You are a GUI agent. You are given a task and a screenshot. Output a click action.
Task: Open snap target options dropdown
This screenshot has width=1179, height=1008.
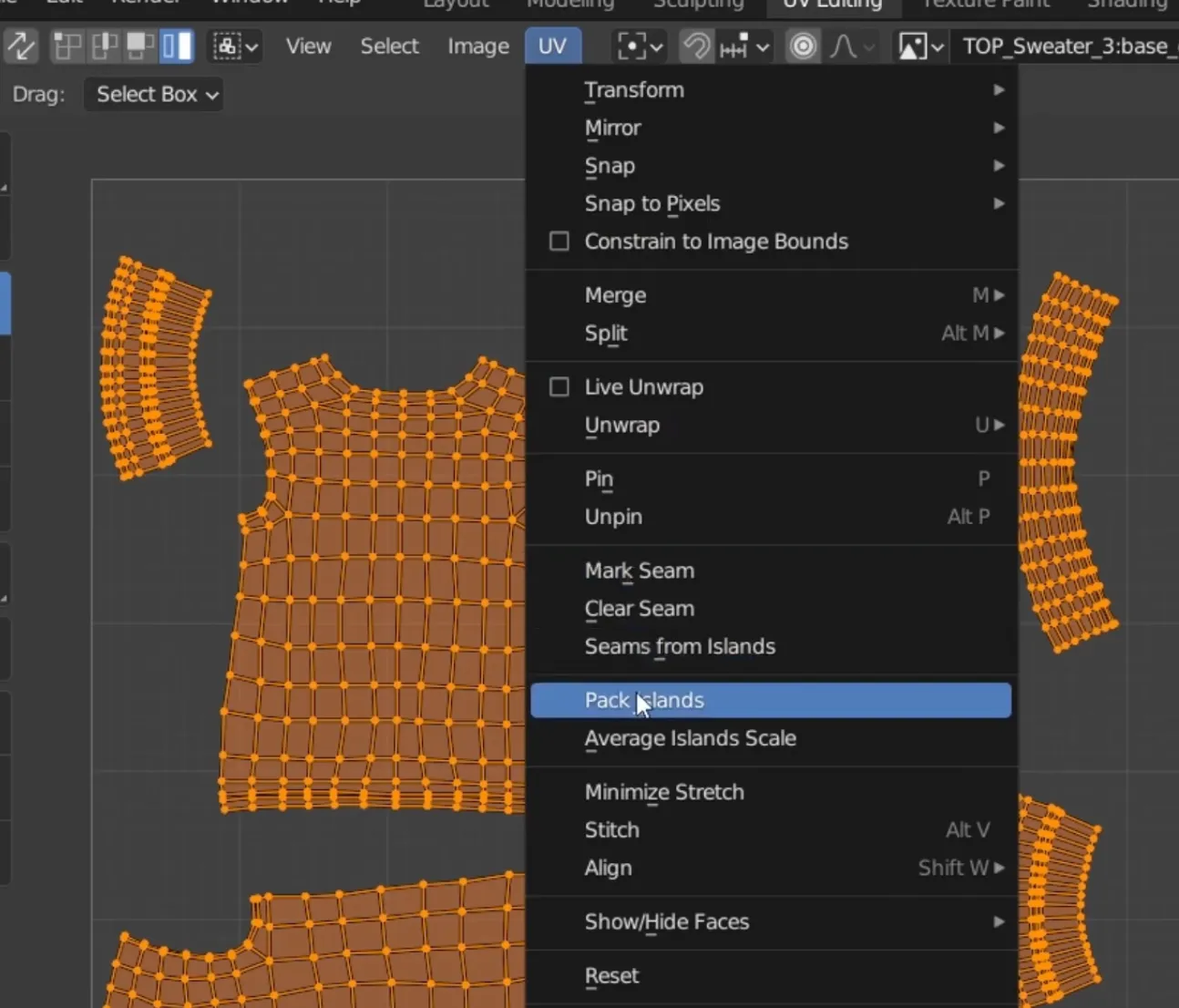click(x=744, y=46)
